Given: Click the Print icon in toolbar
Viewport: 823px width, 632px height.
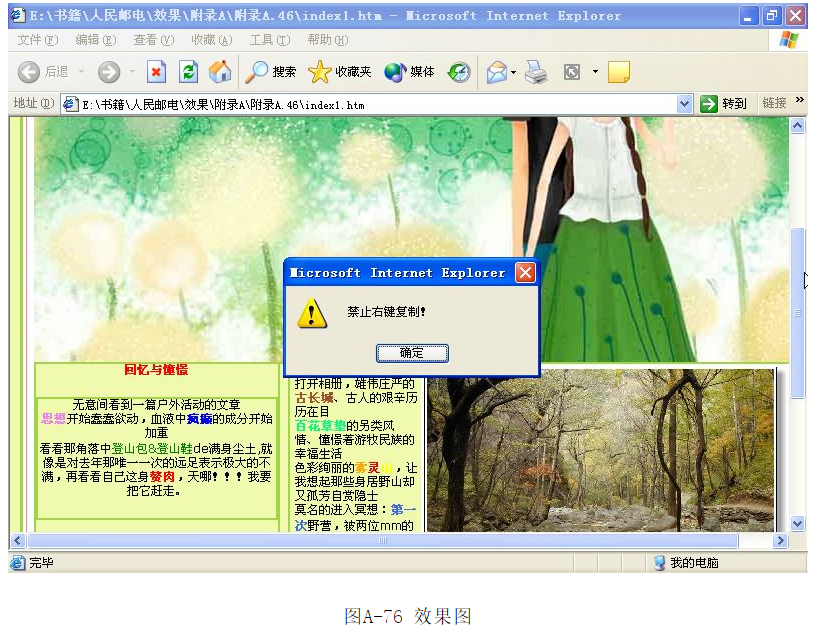Looking at the screenshot, I should (536, 72).
